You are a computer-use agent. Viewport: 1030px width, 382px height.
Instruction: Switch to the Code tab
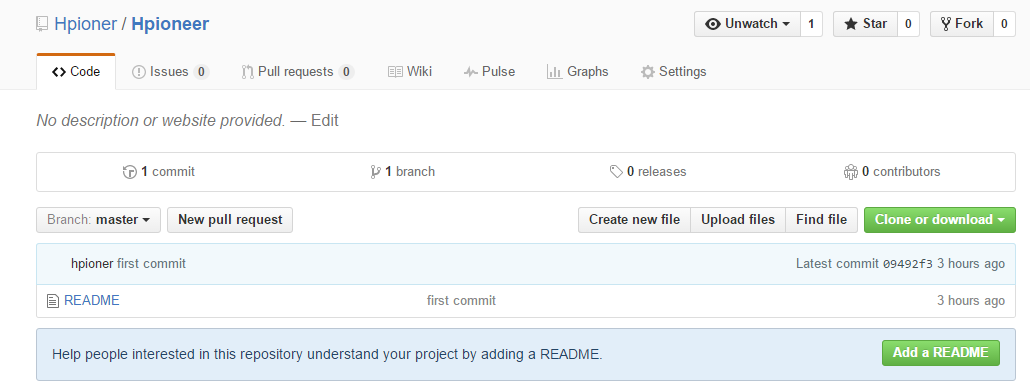[x=76, y=72]
